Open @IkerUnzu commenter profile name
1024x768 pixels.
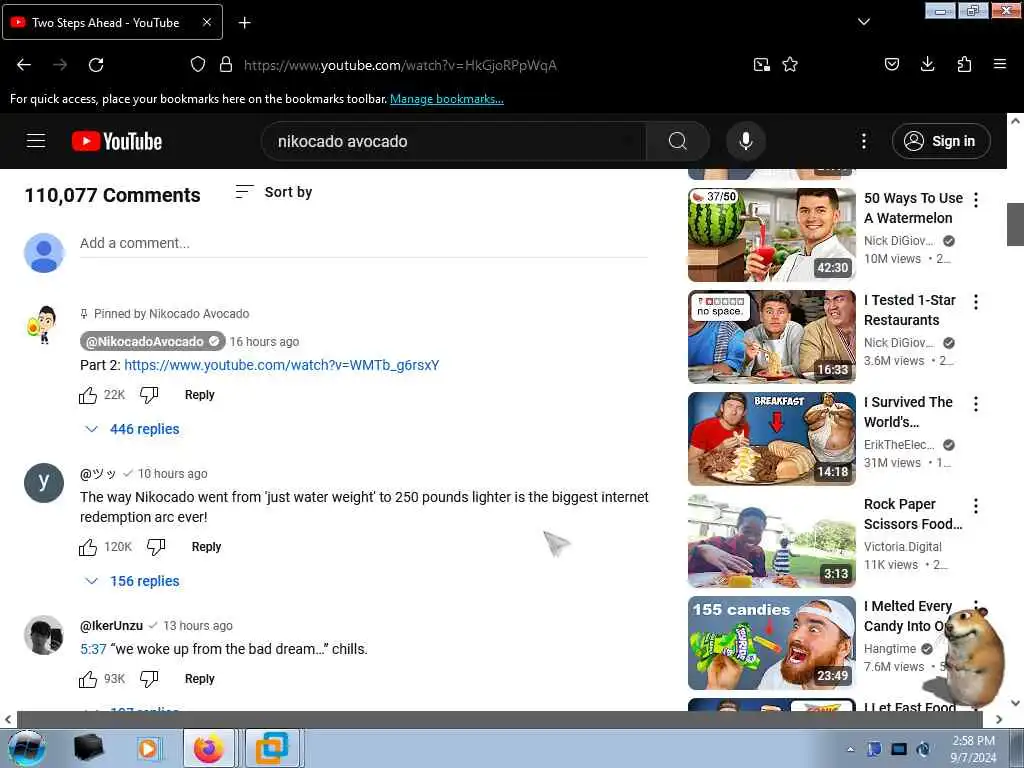tap(111, 626)
